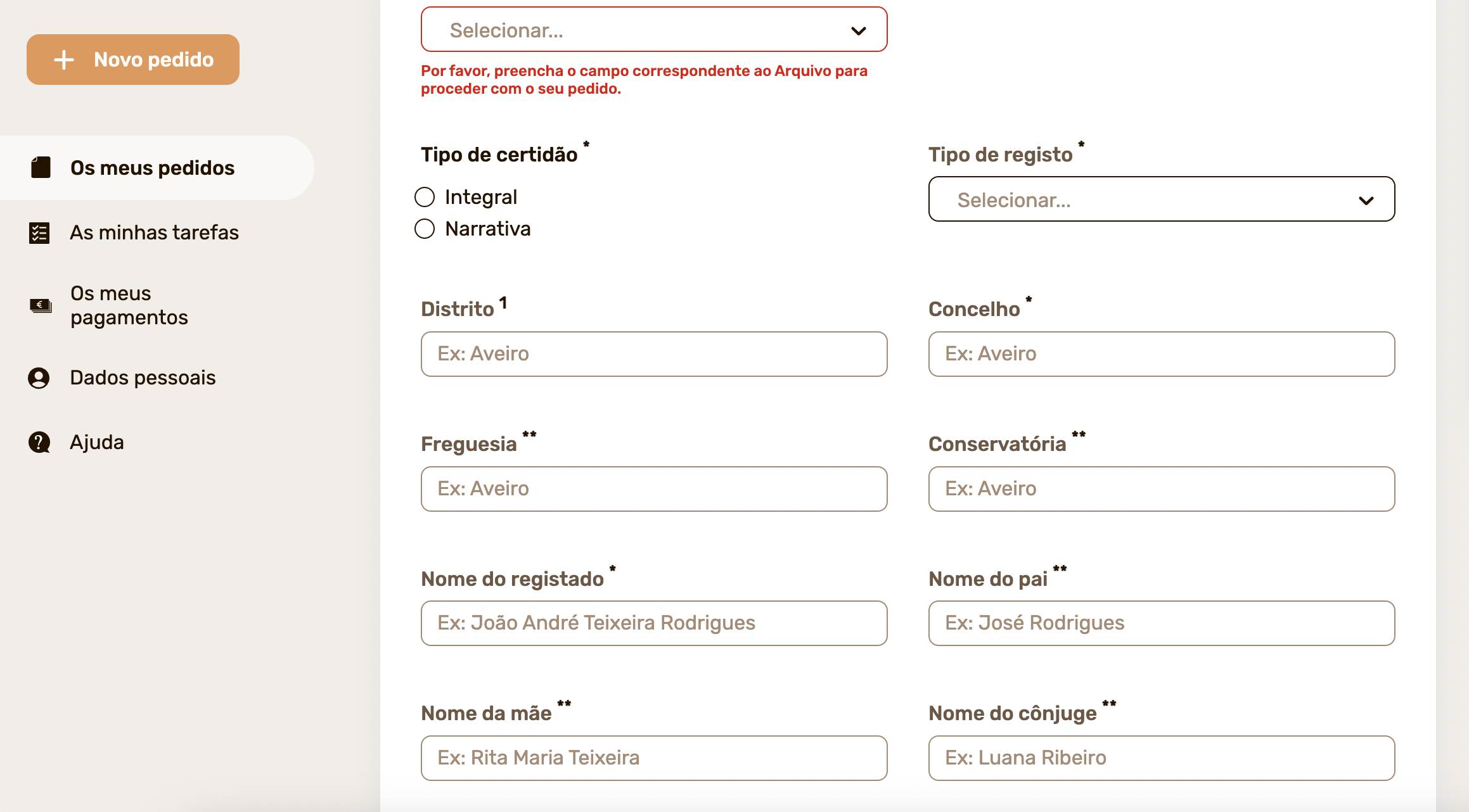Click the As minhas tarefas checklist icon

[39, 233]
